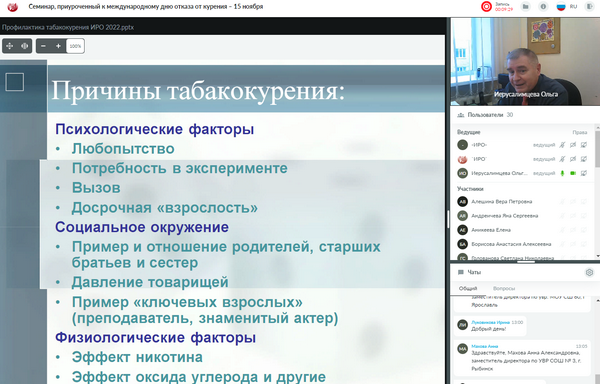Zoom out the slide with minus button

43,46
